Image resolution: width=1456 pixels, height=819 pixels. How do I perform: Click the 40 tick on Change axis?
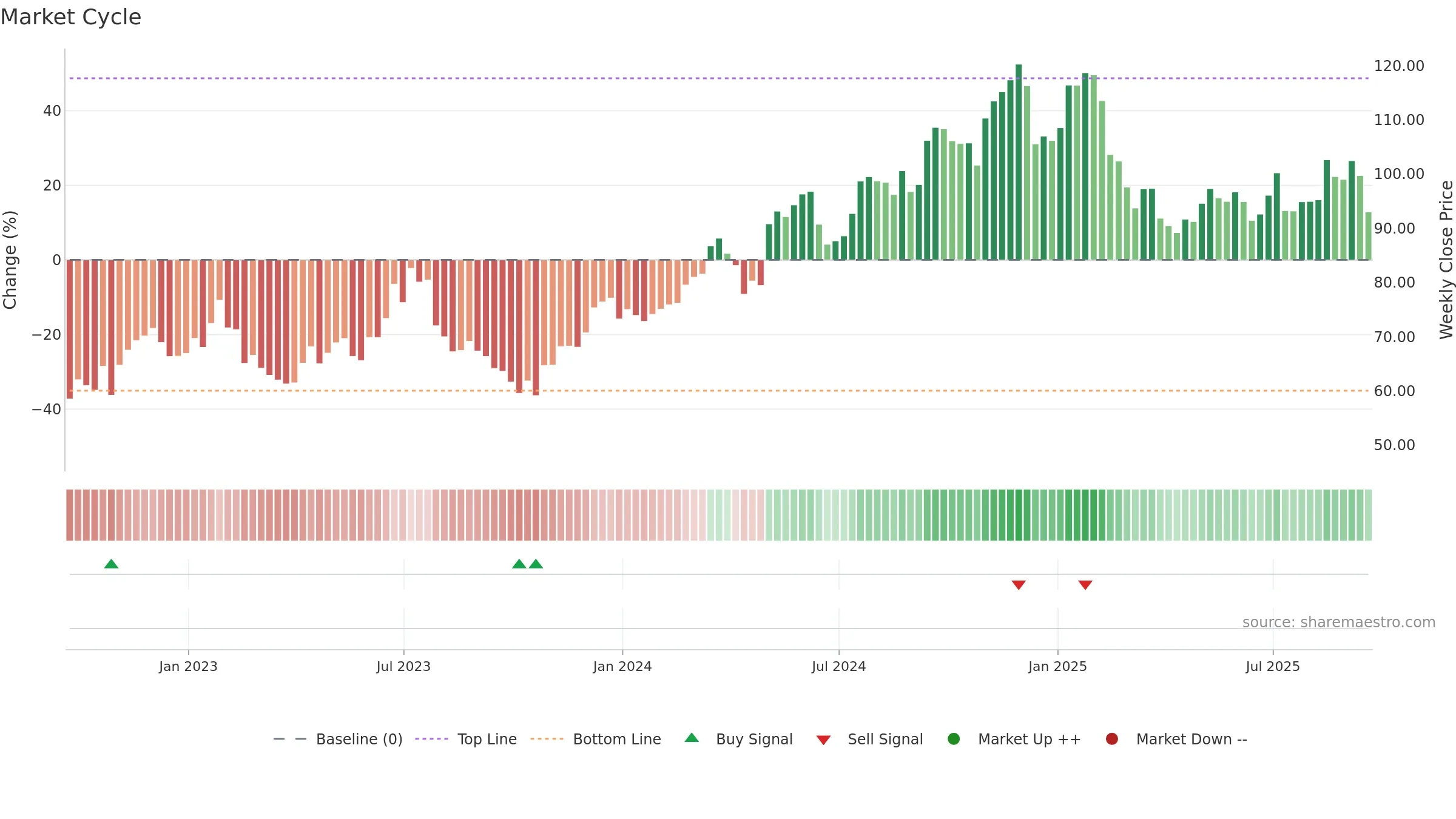(x=52, y=111)
